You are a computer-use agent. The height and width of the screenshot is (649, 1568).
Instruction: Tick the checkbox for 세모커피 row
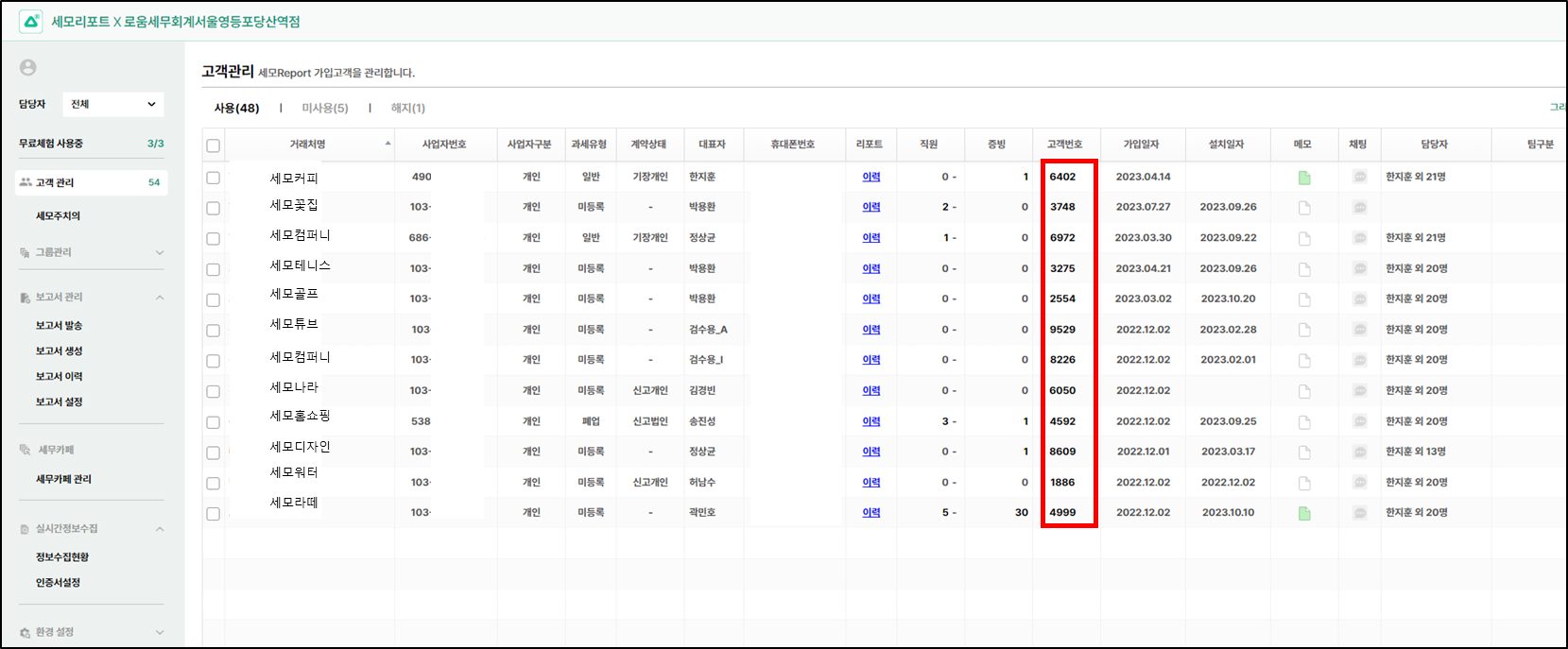pos(214,178)
